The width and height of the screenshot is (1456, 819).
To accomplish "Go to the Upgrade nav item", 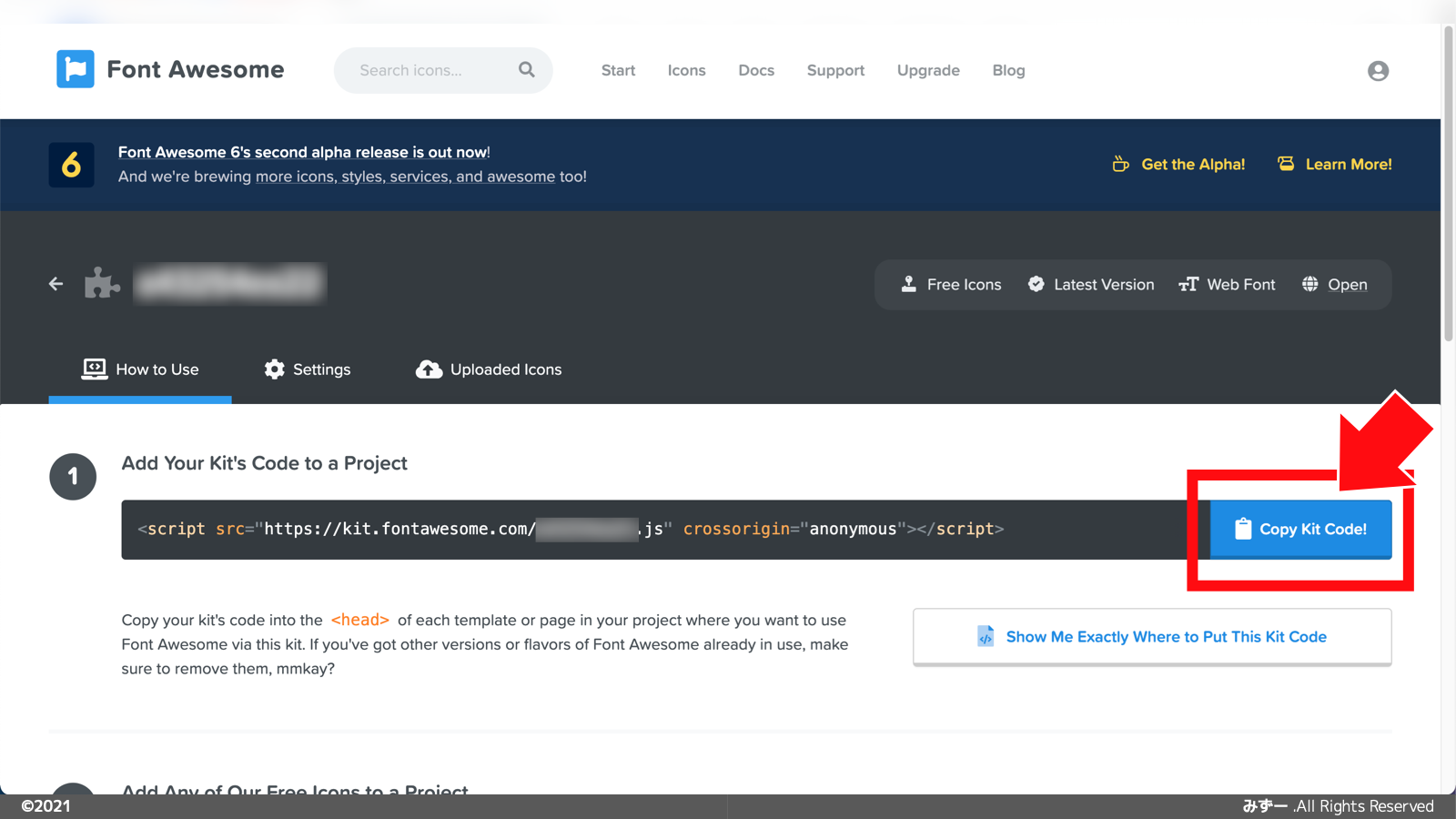I will click(x=928, y=70).
